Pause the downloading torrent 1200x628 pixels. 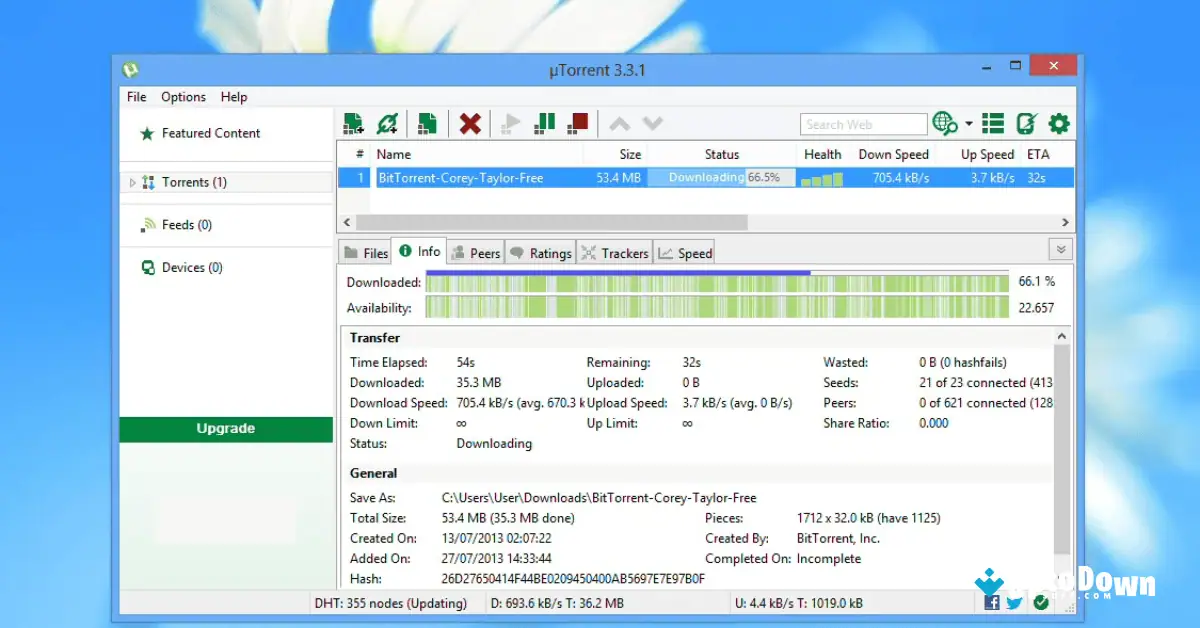click(x=544, y=122)
